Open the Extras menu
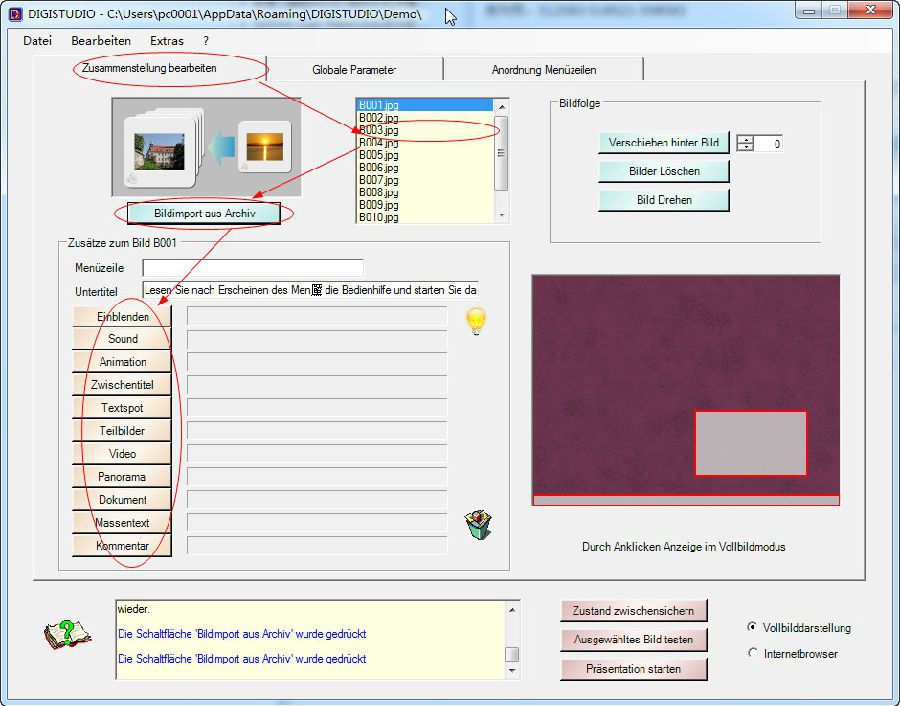 tap(167, 41)
